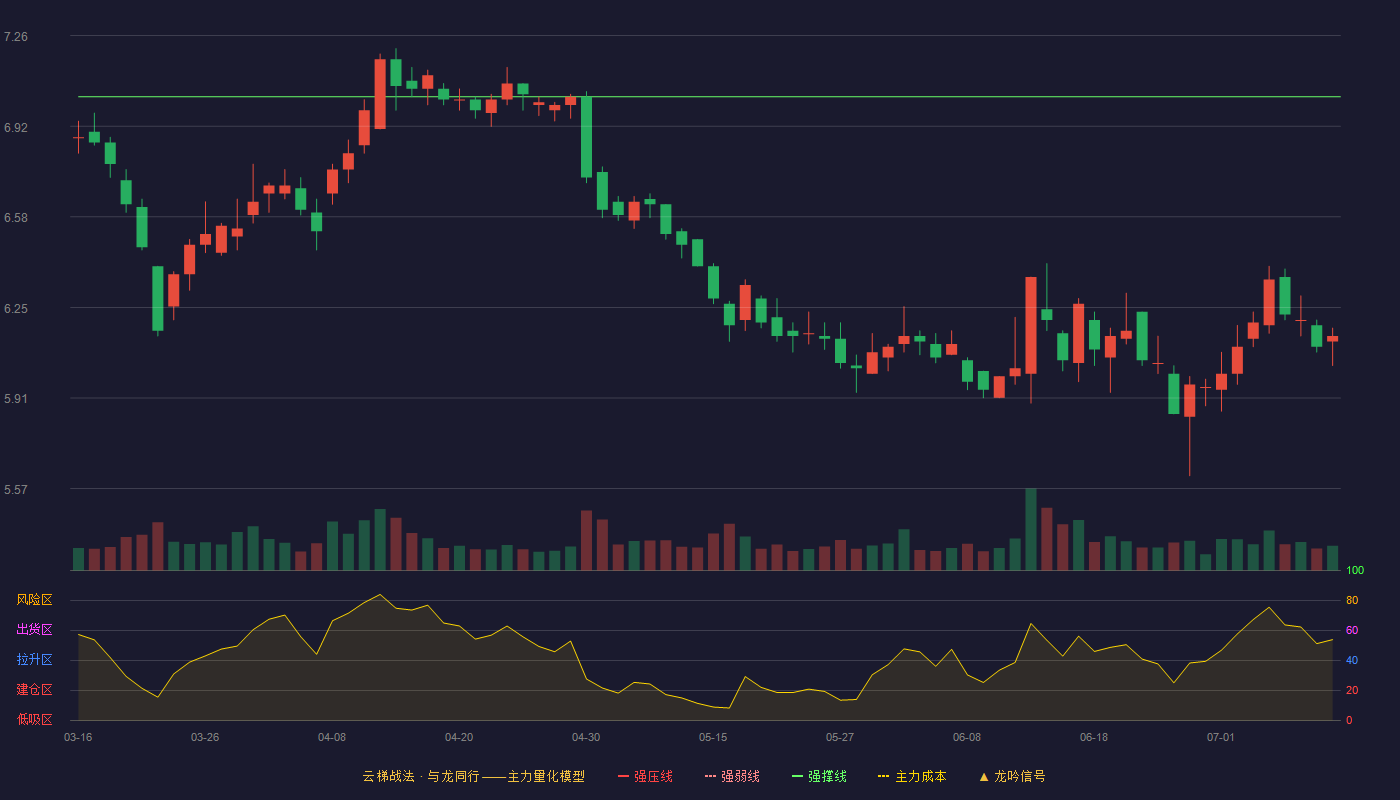Click the 04-30 date label
1400x800 pixels.
click(586, 737)
